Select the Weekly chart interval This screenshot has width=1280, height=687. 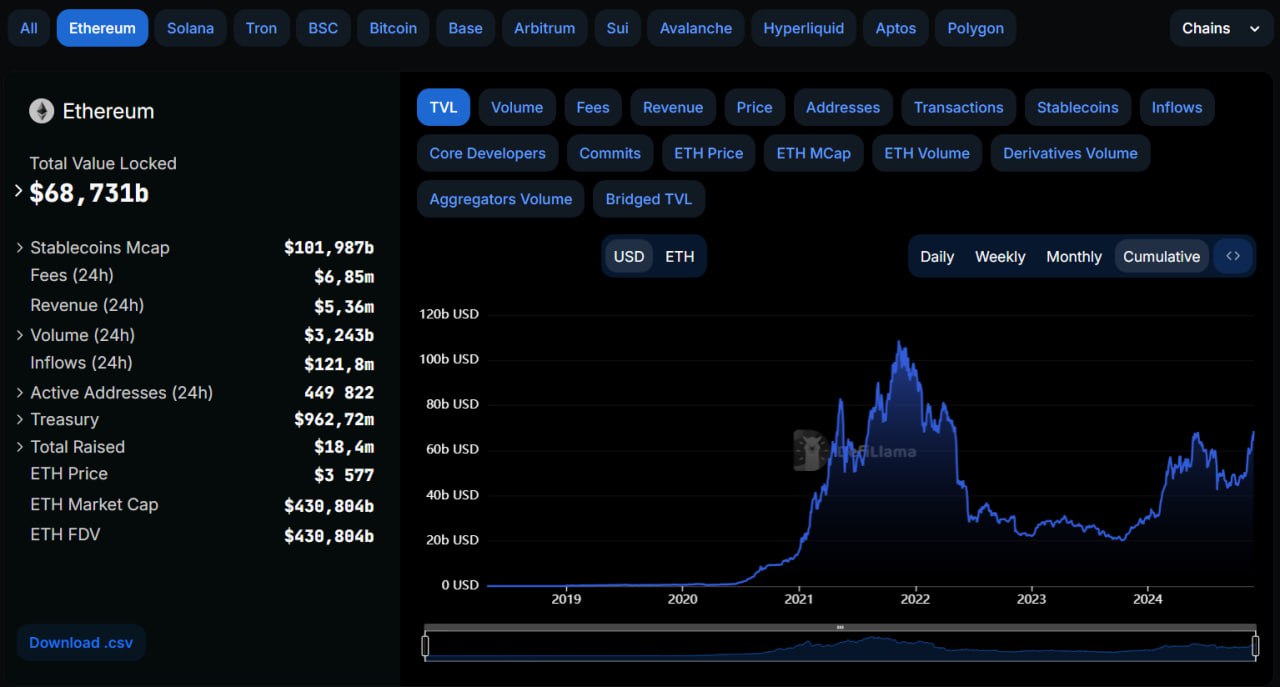(x=1000, y=256)
